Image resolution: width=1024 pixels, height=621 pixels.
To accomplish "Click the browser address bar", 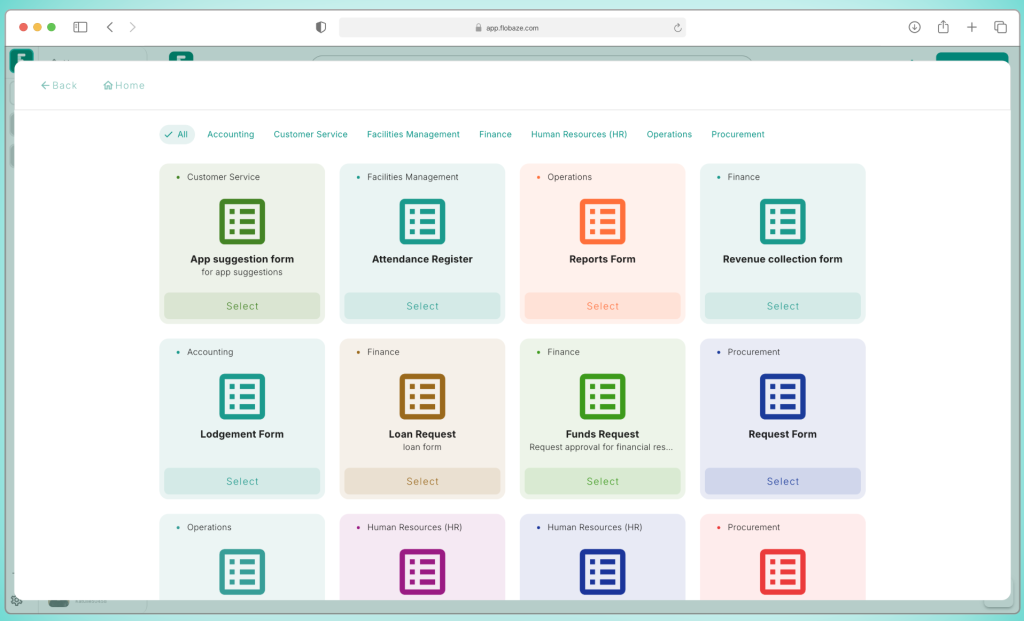I will [x=512, y=28].
